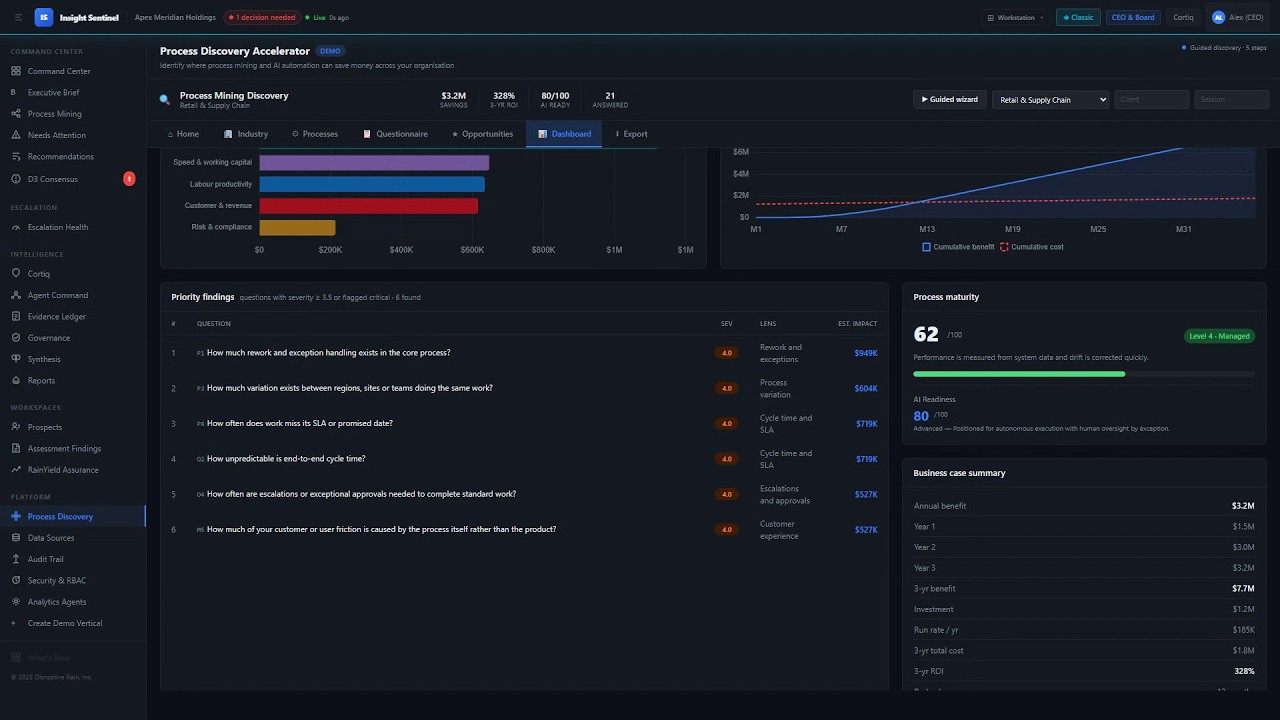Switch to the Export tab
Screen dimensions: 1280x720
pyautogui.click(x=631, y=134)
